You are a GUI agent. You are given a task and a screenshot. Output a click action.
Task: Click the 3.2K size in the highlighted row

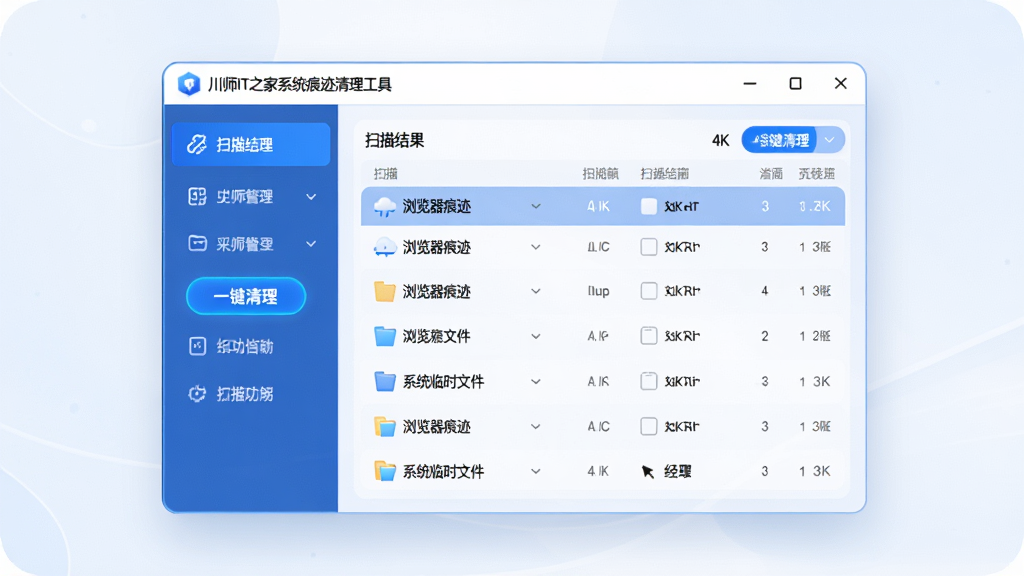coord(815,206)
